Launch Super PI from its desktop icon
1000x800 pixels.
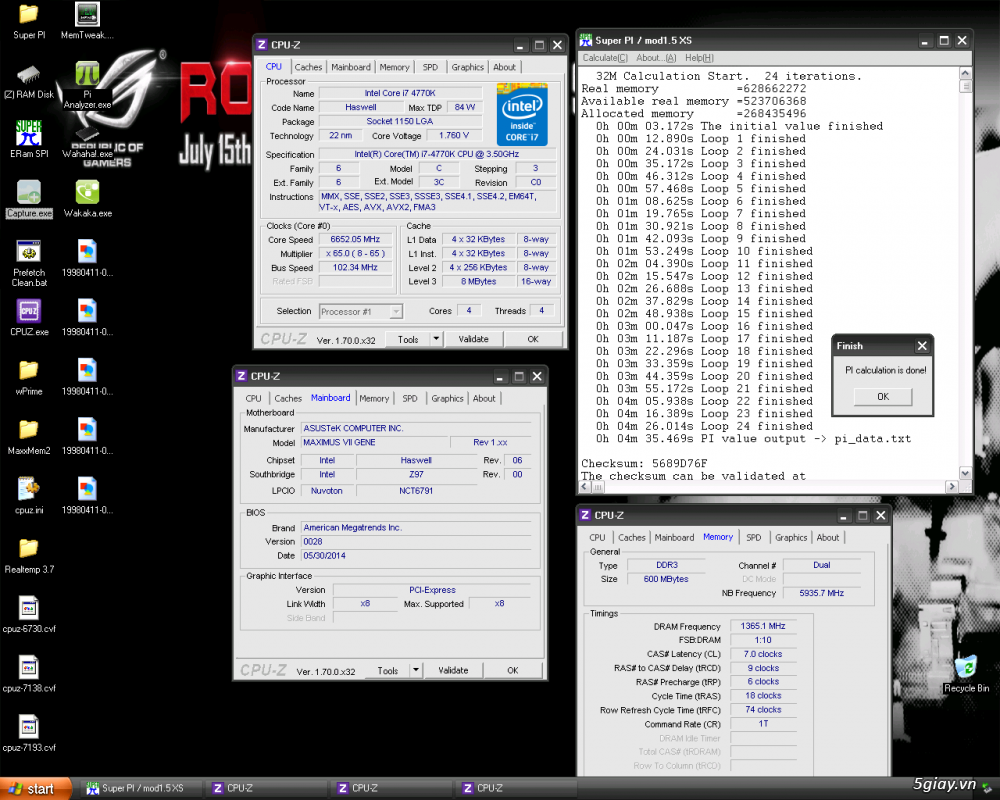coord(27,20)
